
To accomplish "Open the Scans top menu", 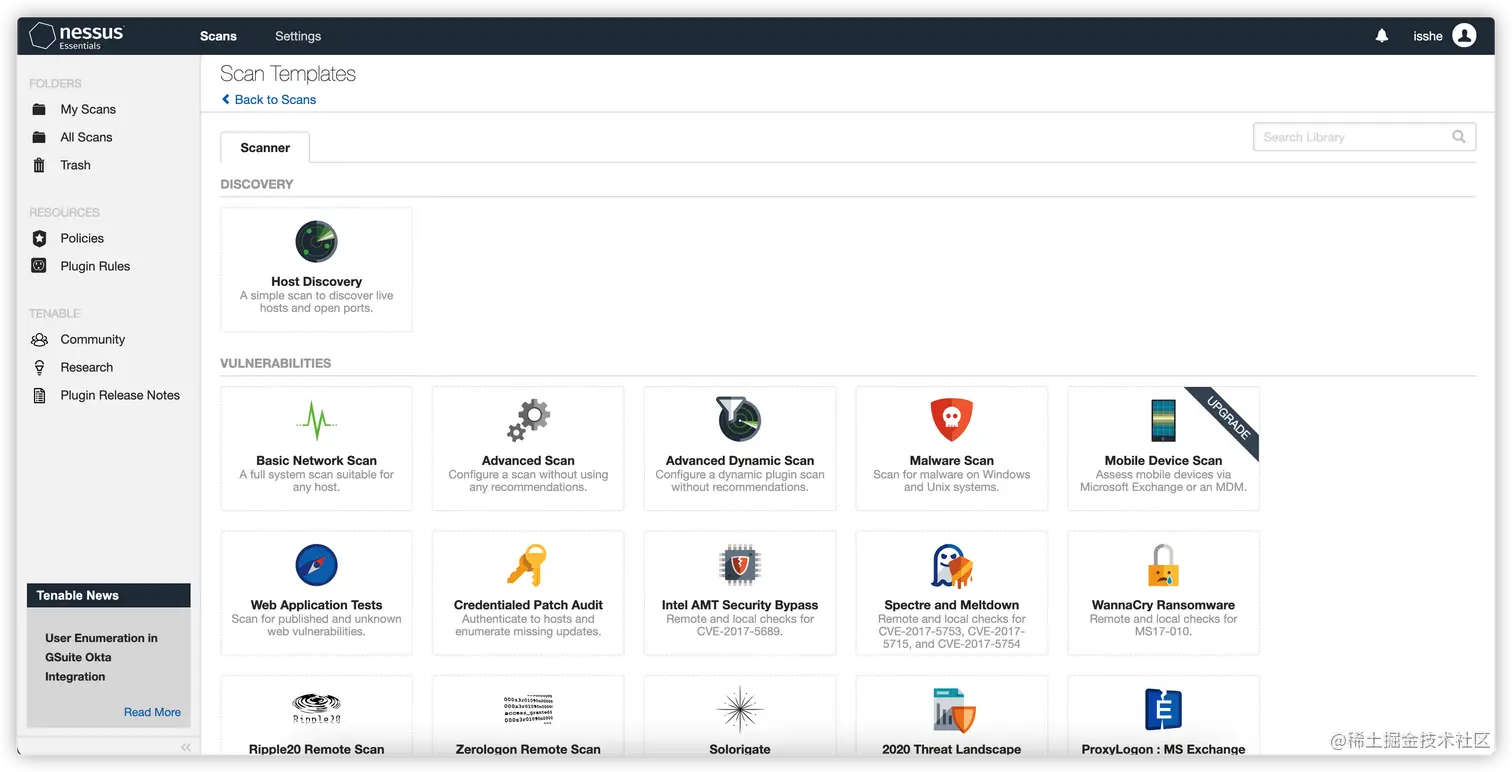I will click(x=218, y=36).
